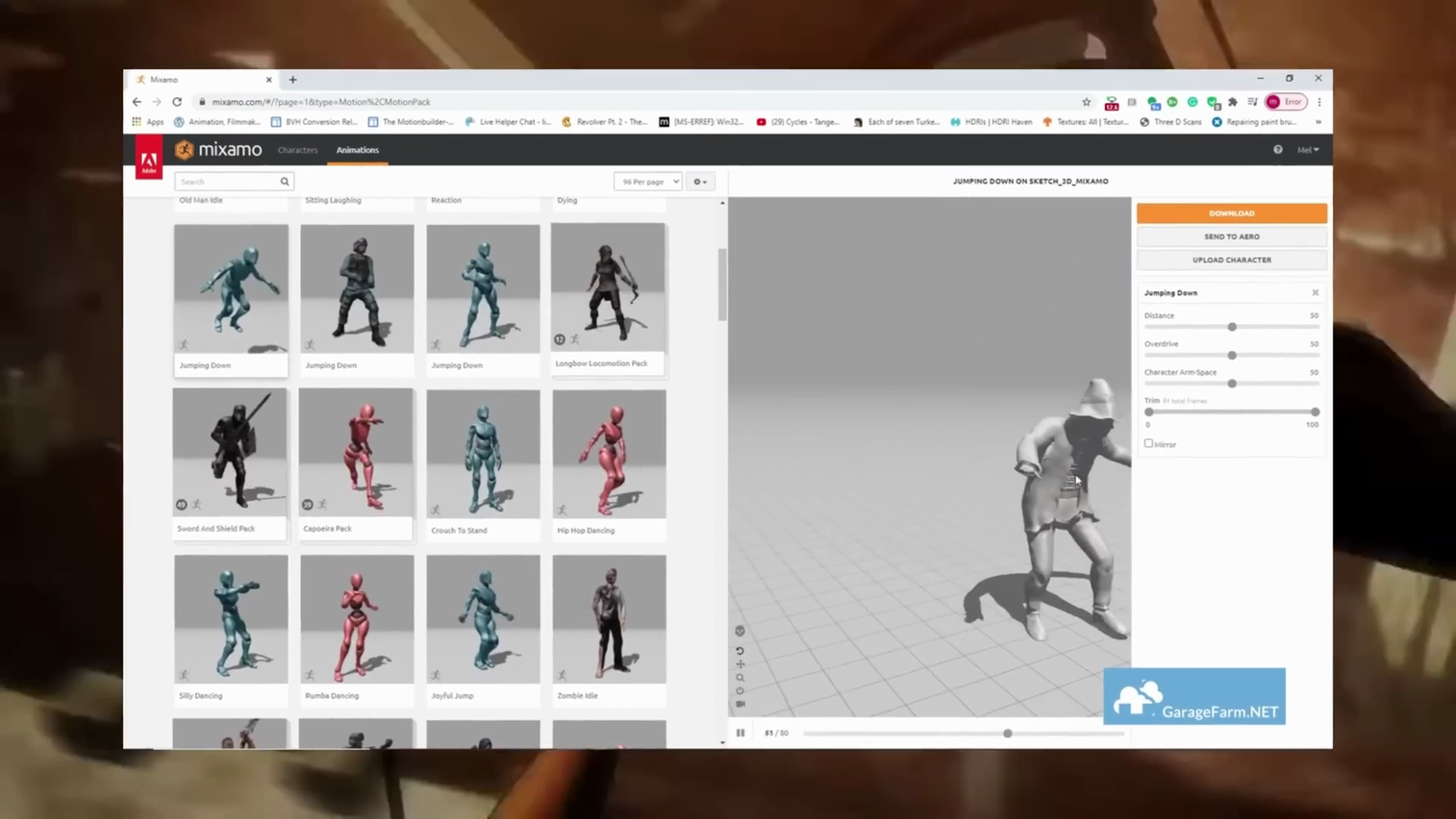The height and width of the screenshot is (819, 1456).
Task: Click the search magnifier icon
Action: pyautogui.click(x=285, y=182)
